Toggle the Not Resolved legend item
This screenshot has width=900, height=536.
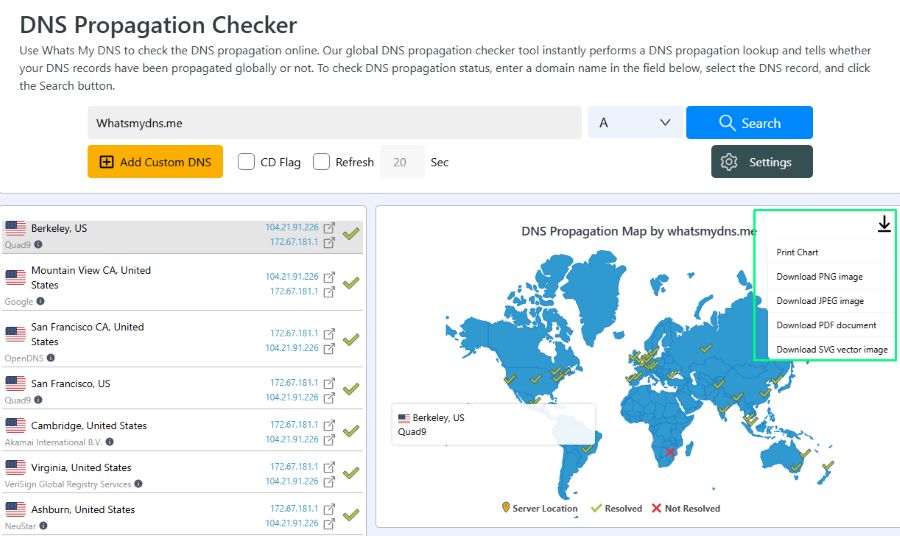click(685, 508)
